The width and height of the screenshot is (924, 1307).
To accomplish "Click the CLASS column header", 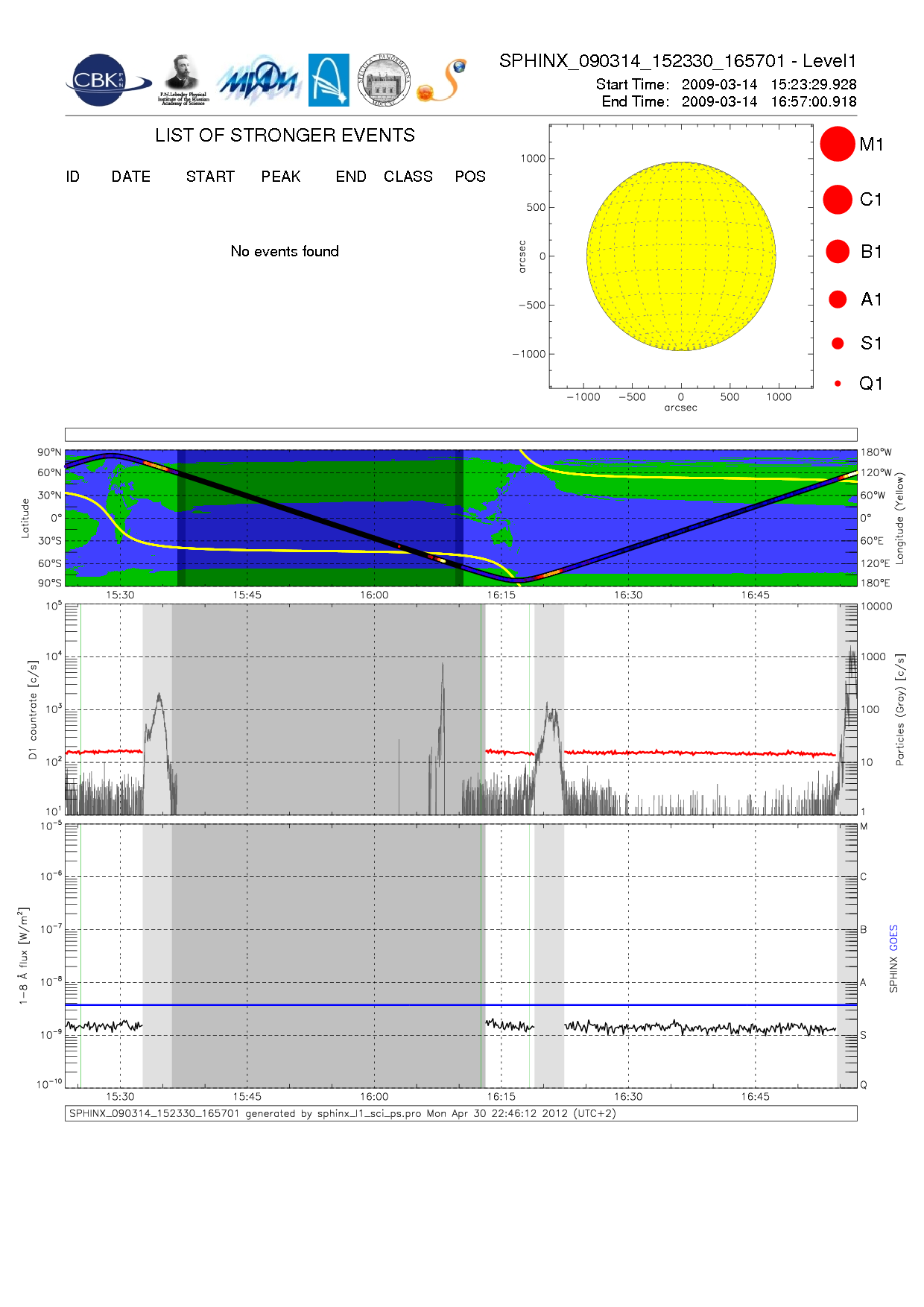I will pos(408,177).
